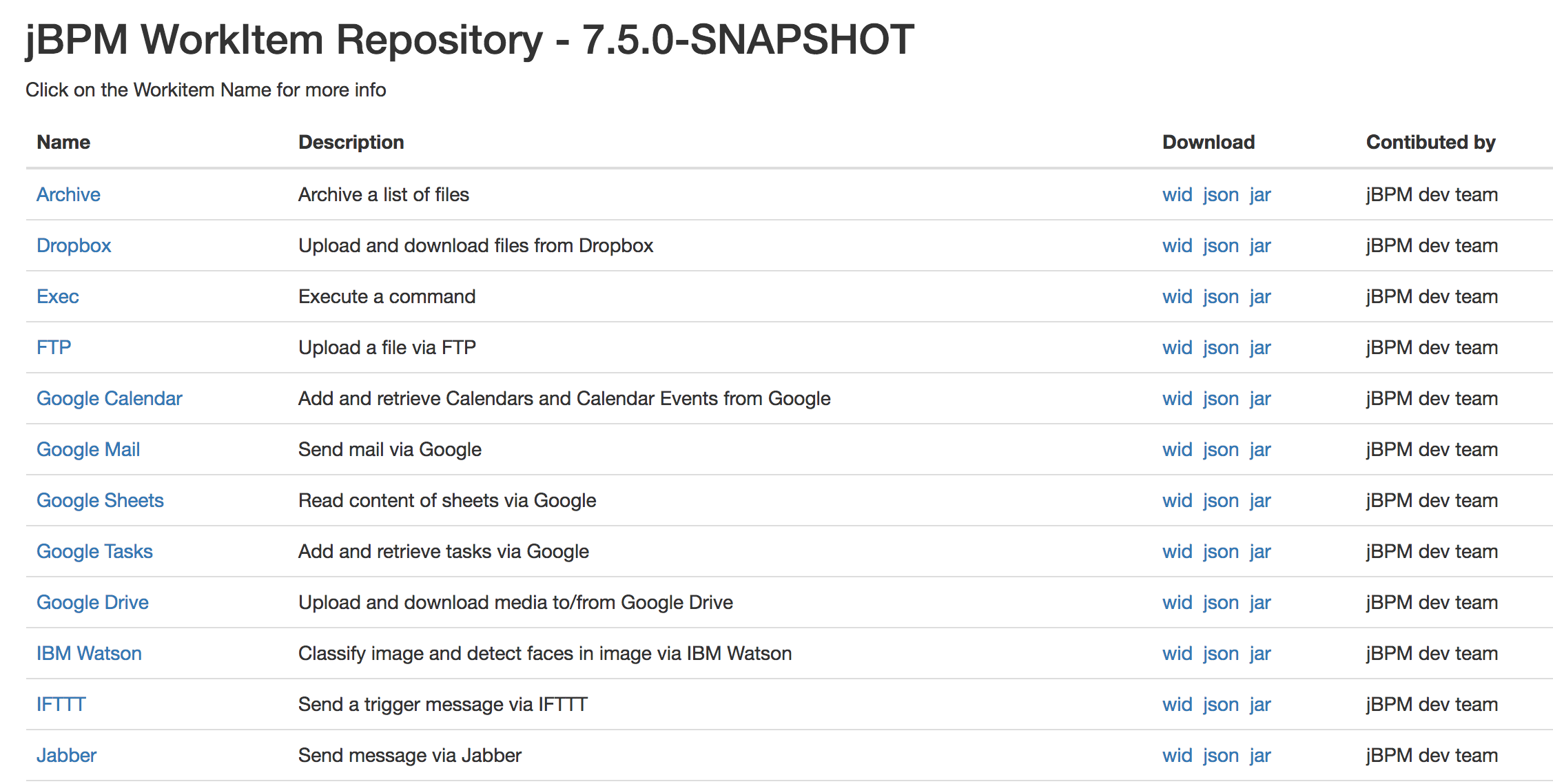Open the Archive workitem link
This screenshot has width=1553, height=784.
tap(68, 195)
